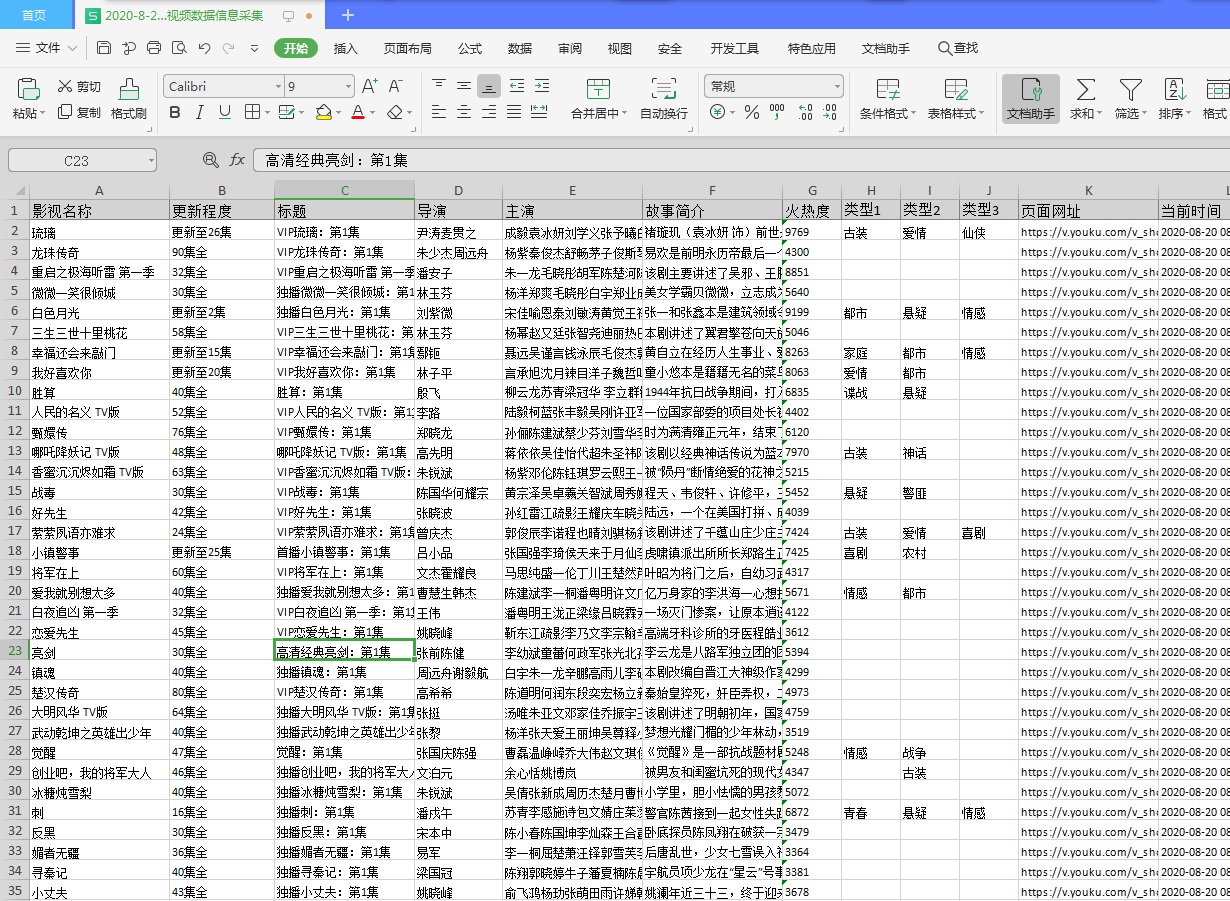Toggle Underline formatting

225,112
